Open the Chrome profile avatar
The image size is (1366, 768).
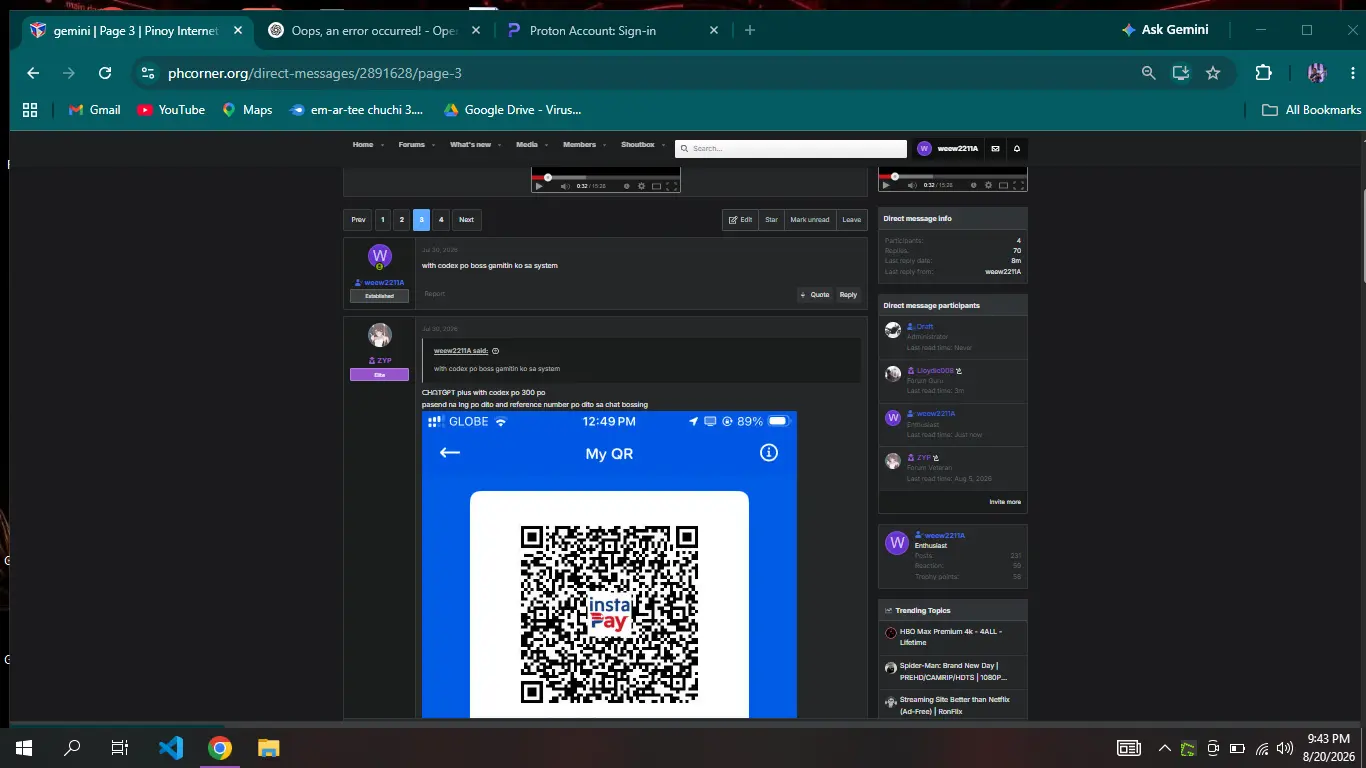point(1317,73)
